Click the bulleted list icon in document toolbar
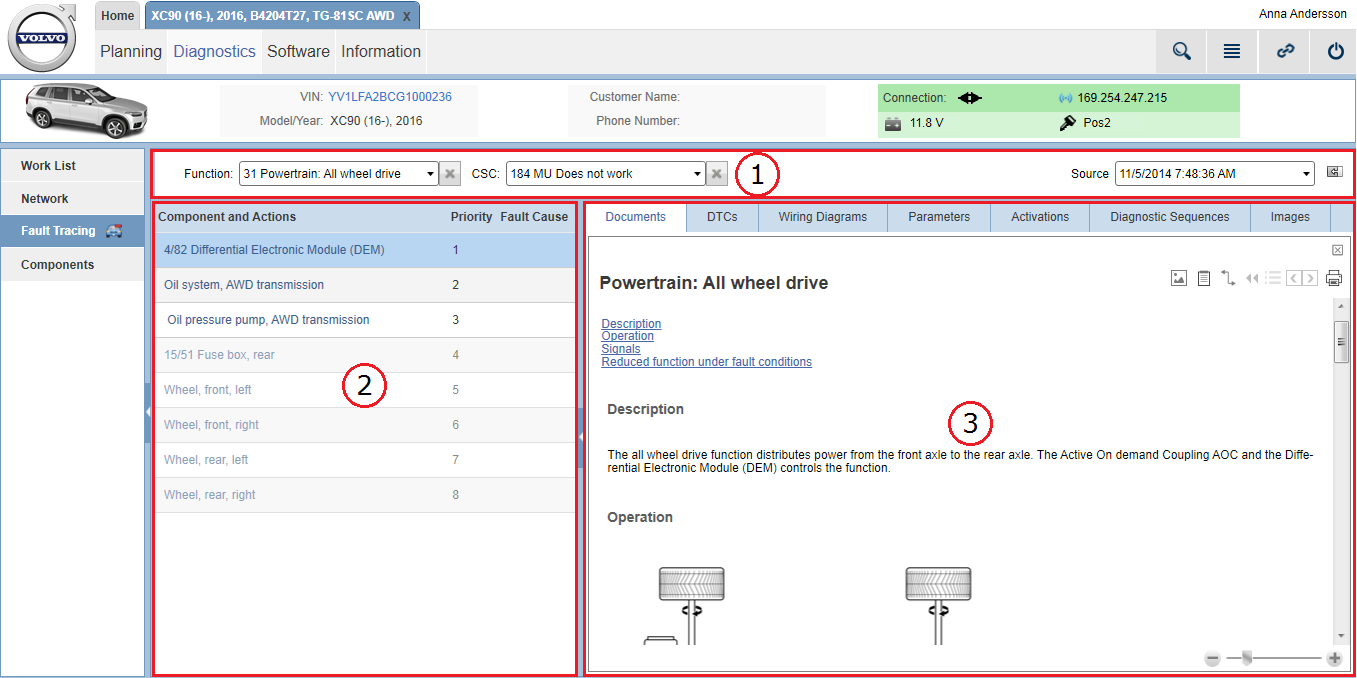This screenshot has height=678, width=1357. (1273, 278)
